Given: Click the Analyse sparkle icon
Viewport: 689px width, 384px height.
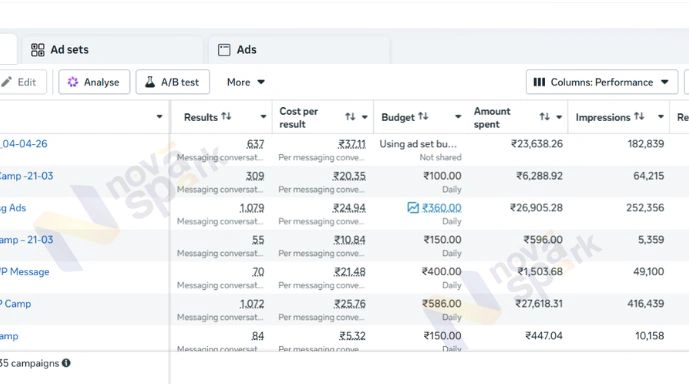Looking at the screenshot, I should tap(73, 82).
